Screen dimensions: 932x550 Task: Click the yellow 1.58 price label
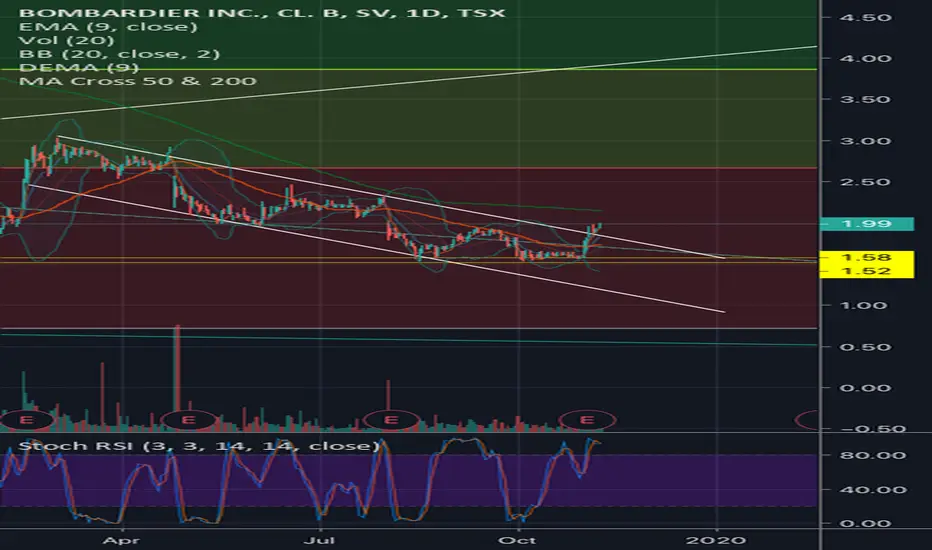(867, 257)
